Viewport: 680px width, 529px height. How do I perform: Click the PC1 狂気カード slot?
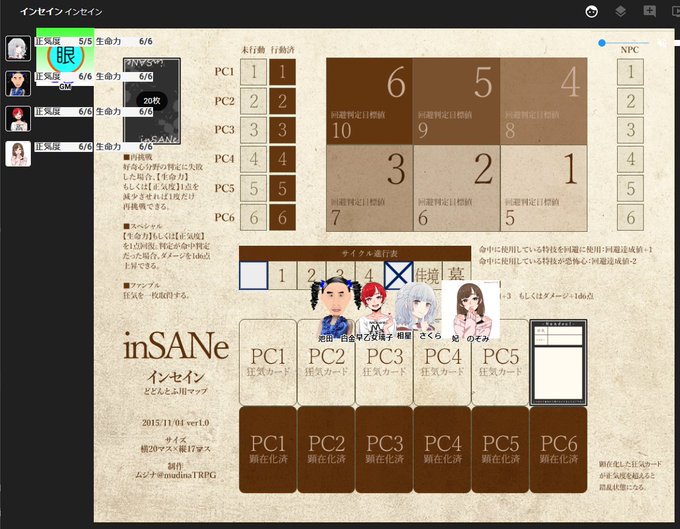pos(268,362)
